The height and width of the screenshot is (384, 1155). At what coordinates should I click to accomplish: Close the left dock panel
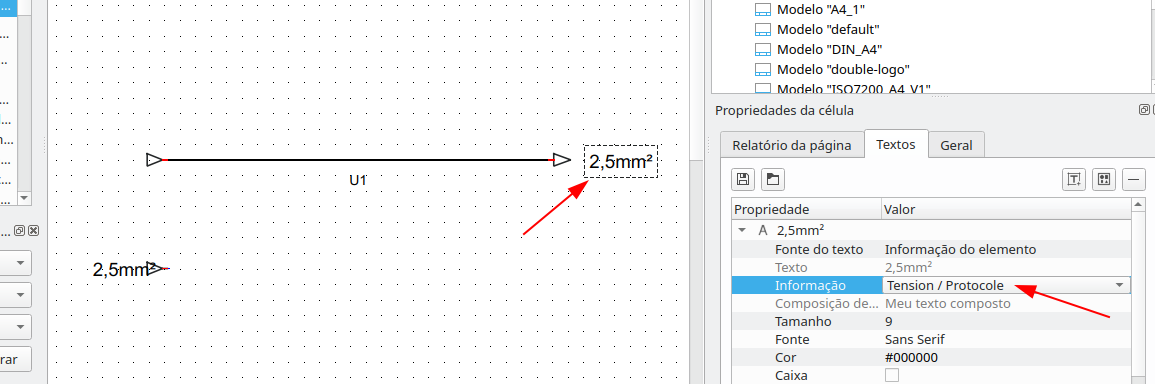pyautogui.click(x=33, y=231)
